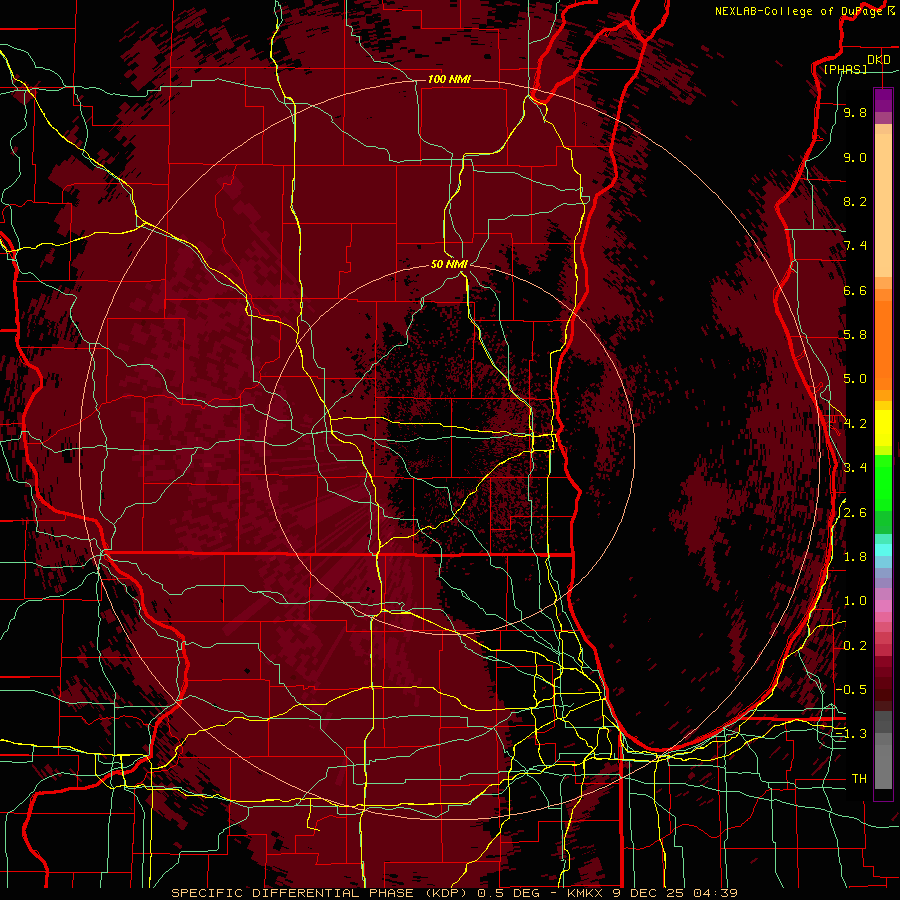Click the cyan segment of the color bar
Viewport: 900px width, 900px height.
[883, 550]
